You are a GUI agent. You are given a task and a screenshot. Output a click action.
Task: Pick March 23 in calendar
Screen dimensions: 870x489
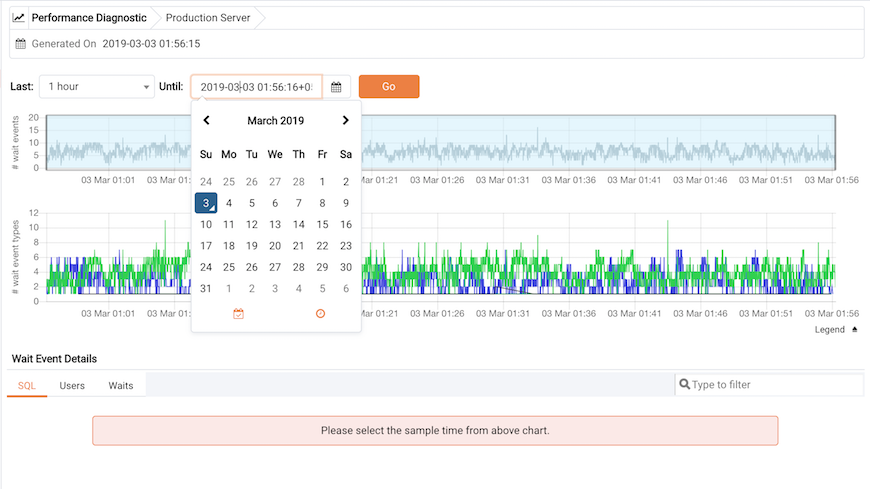pos(346,246)
